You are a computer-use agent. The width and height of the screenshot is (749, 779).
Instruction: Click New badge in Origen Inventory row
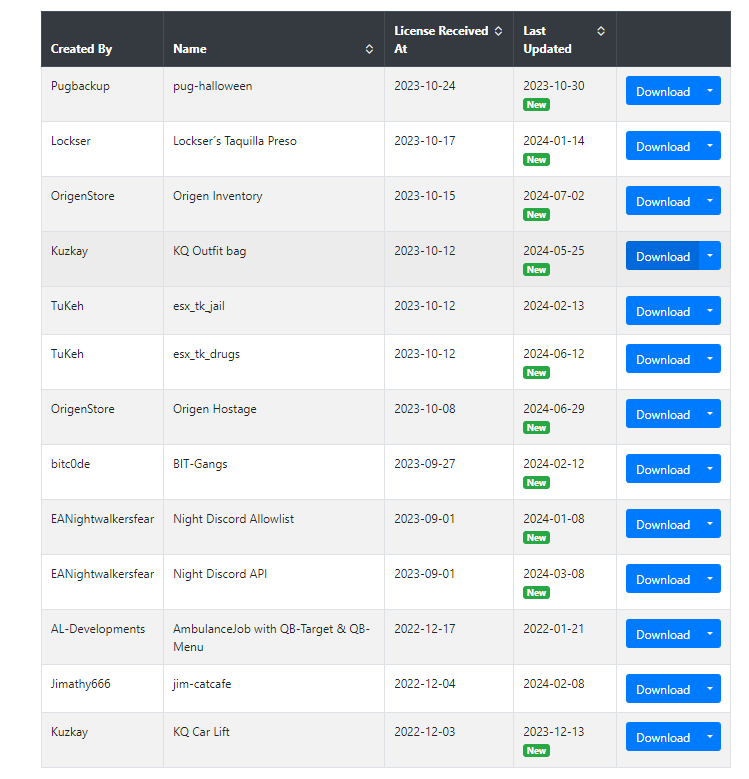(536, 215)
